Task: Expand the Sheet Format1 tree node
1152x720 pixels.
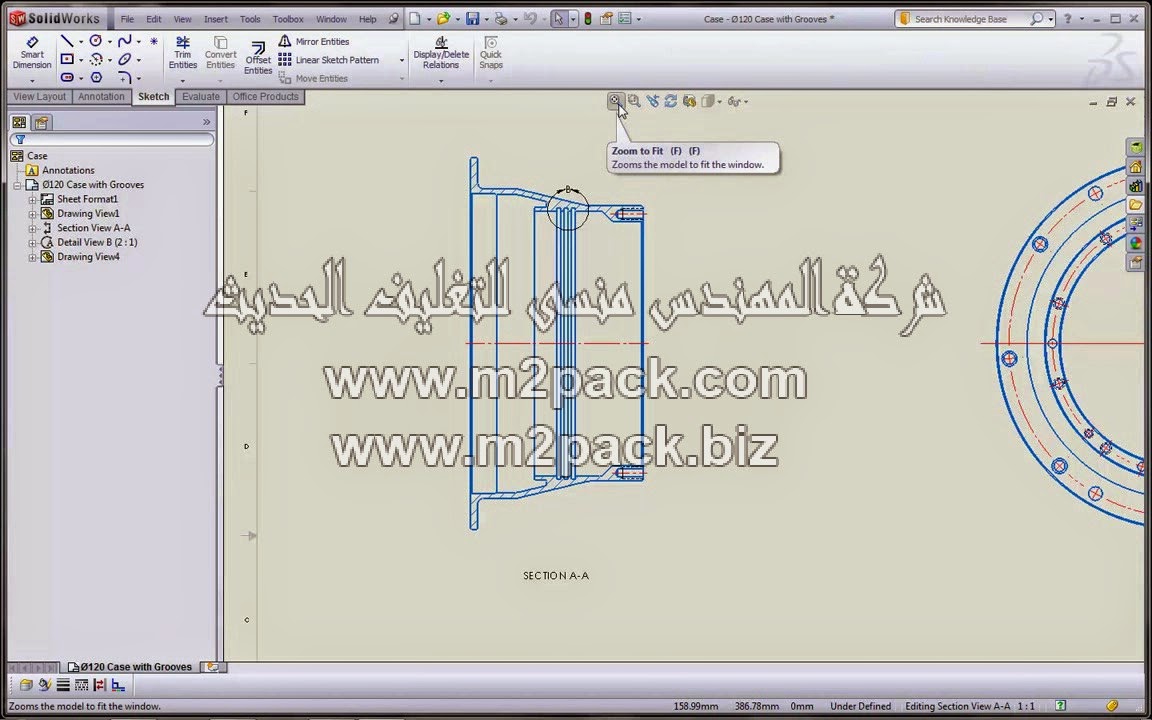Action: pyautogui.click(x=32, y=199)
